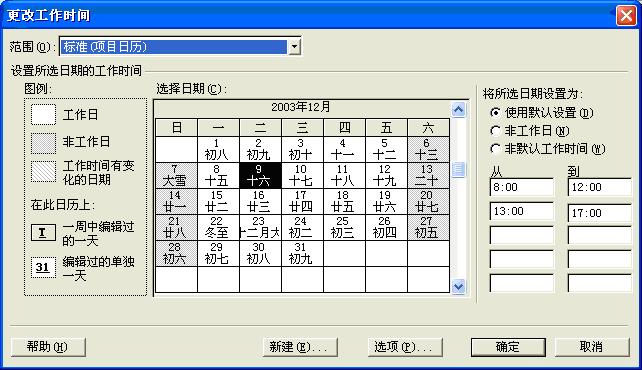This screenshot has height=370, width=642.
Task: Select December 20 廿七 cell
Action: [x=429, y=201]
